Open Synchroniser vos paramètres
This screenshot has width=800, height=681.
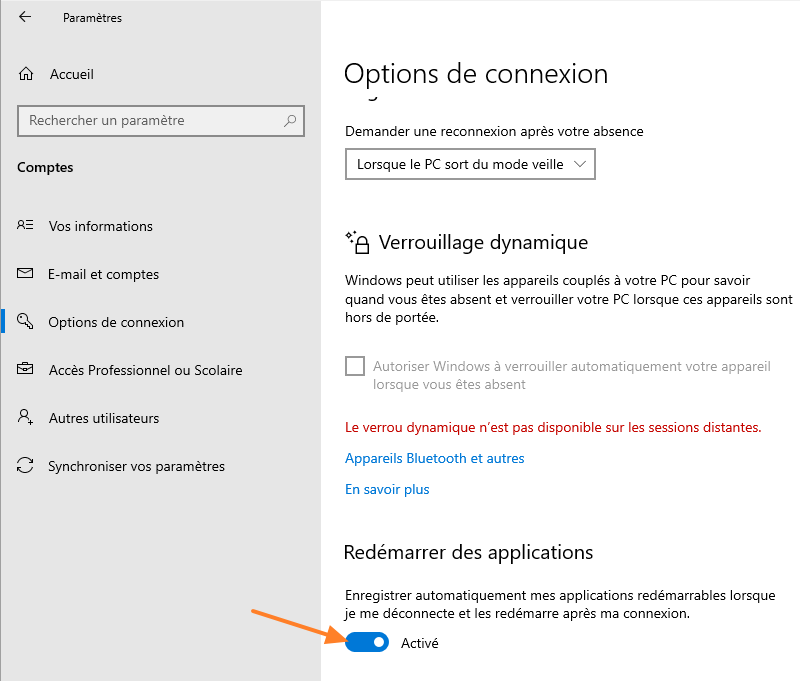pos(136,466)
